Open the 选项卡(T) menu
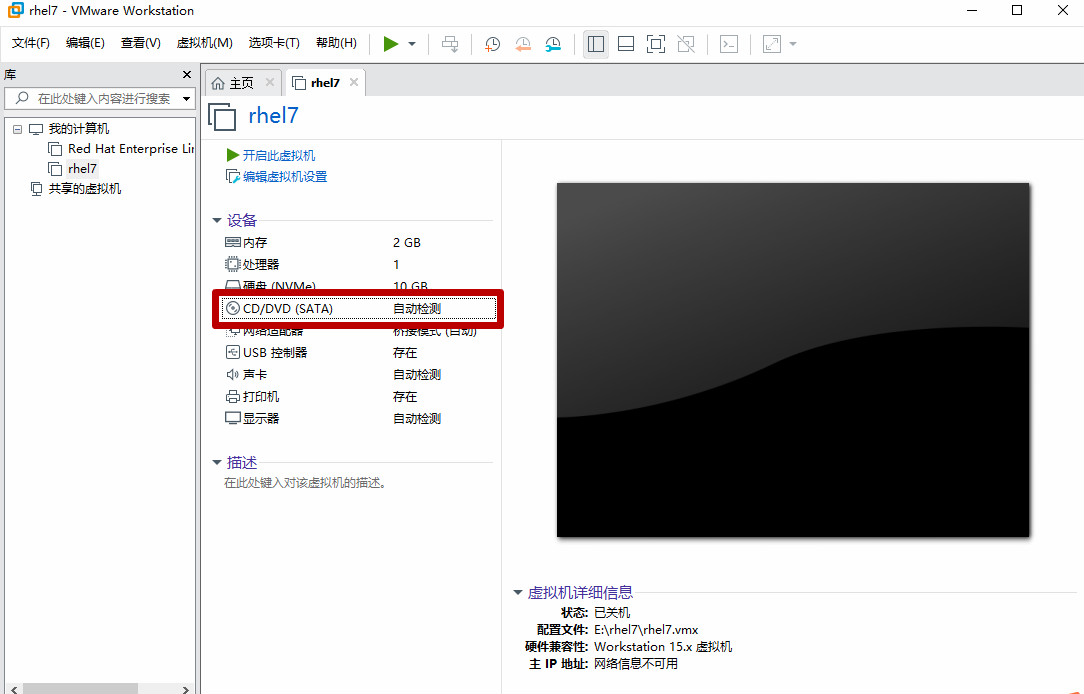 (274, 43)
